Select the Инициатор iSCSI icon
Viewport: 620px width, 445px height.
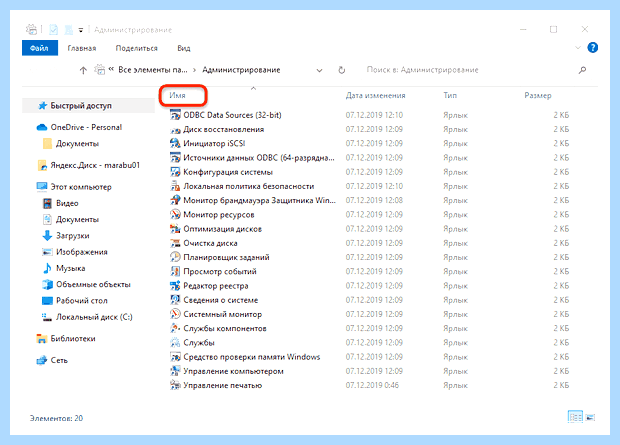[x=175, y=144]
